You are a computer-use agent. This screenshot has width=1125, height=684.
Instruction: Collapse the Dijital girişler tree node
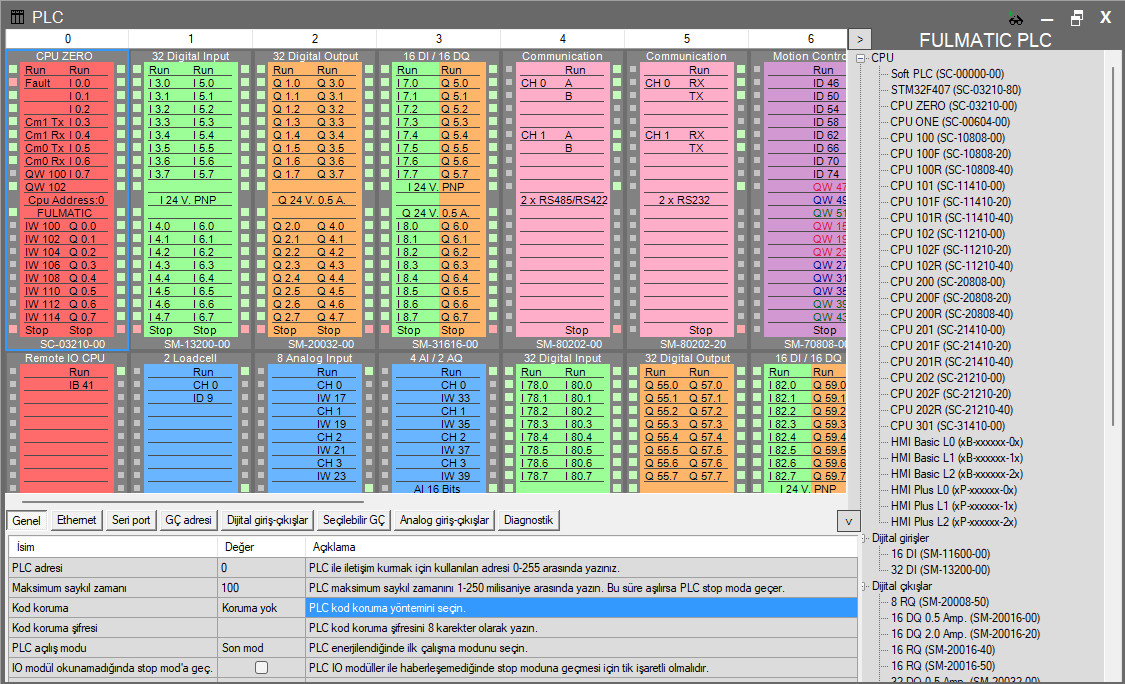point(865,538)
